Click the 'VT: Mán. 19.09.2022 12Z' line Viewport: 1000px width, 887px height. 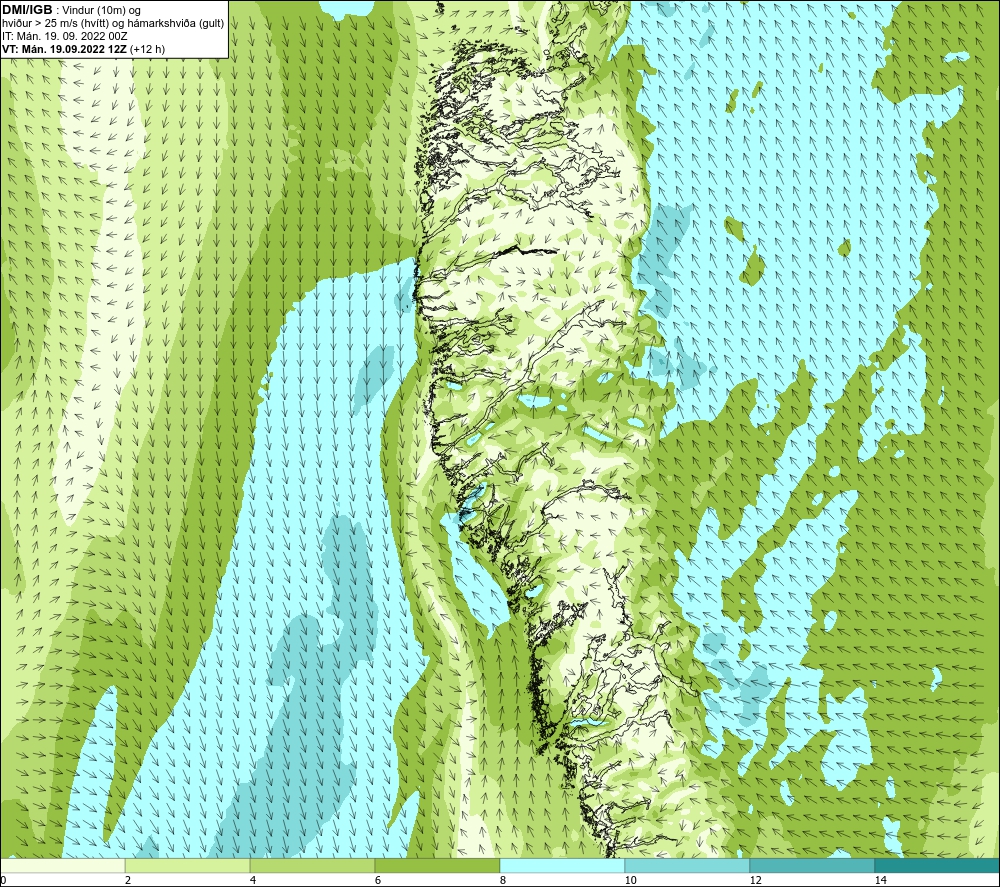pos(64,49)
